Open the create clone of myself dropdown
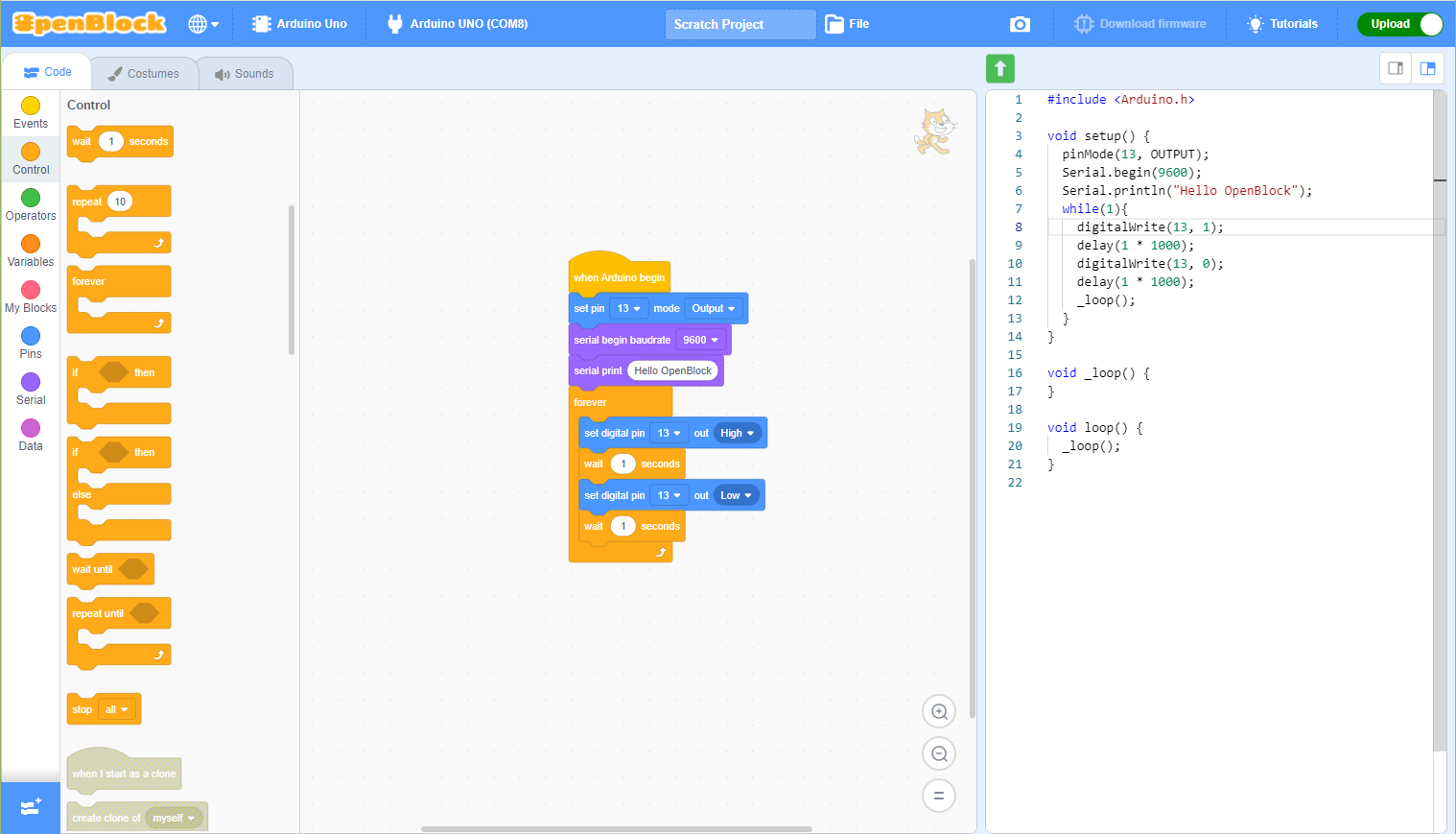Image resolution: width=1456 pixels, height=834 pixels. pyautogui.click(x=174, y=818)
